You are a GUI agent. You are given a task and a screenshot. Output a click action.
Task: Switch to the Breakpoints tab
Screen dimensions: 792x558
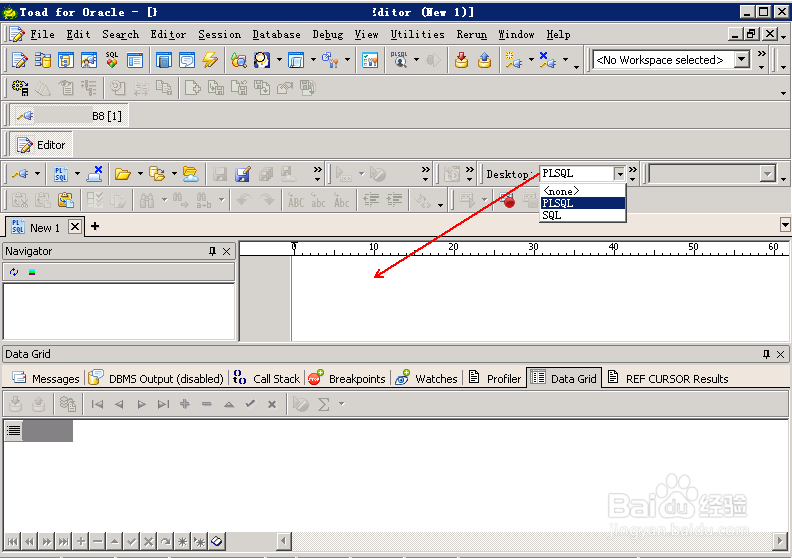347,379
